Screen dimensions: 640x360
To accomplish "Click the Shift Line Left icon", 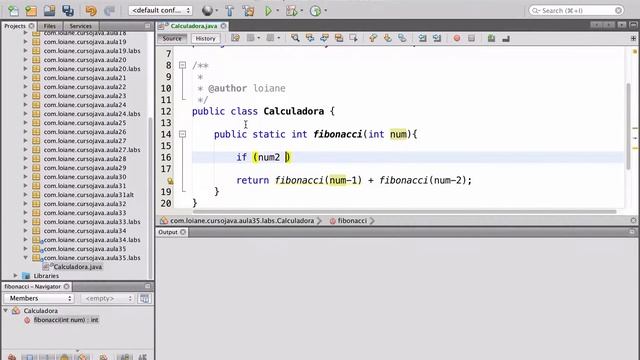I will (x=422, y=38).
